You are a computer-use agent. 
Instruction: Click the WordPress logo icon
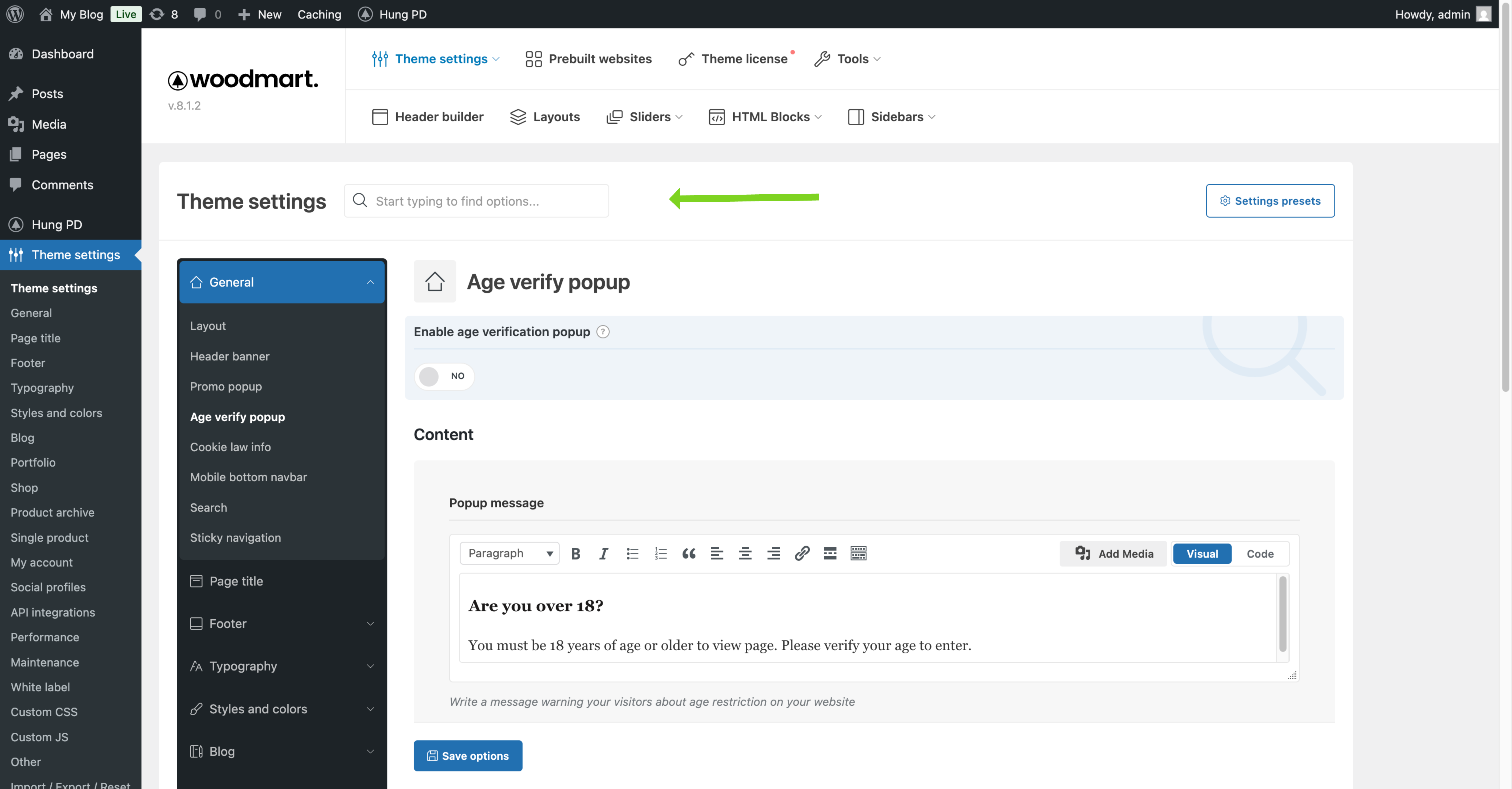point(15,14)
